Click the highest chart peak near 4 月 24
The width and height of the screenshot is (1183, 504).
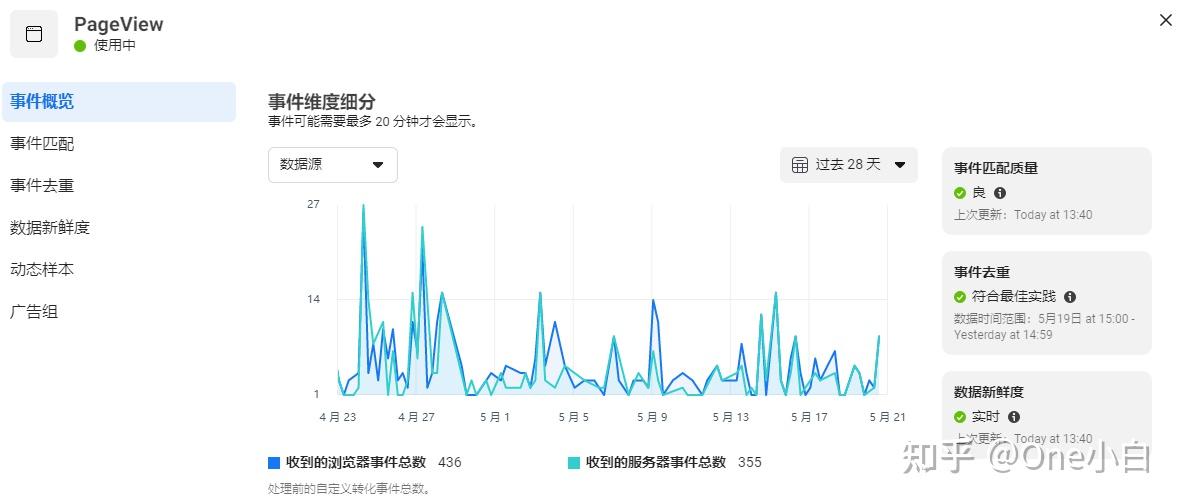[x=363, y=206]
